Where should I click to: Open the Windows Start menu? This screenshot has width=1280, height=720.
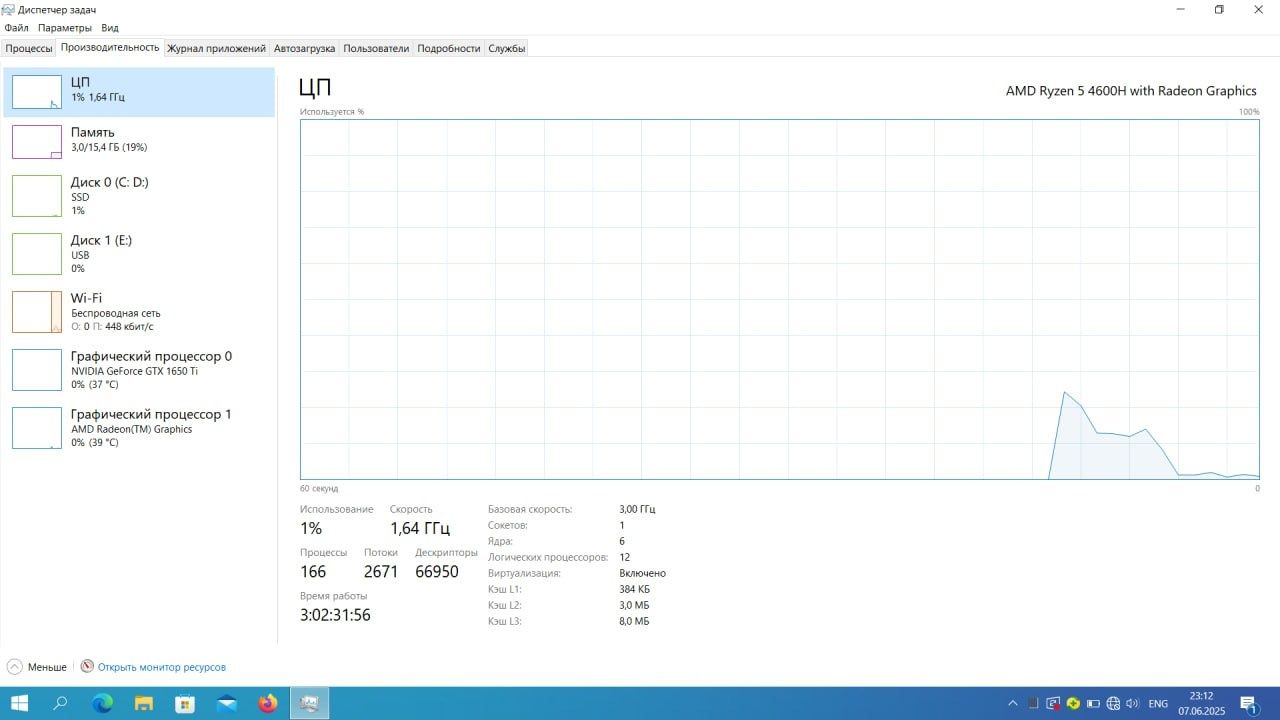(19, 704)
